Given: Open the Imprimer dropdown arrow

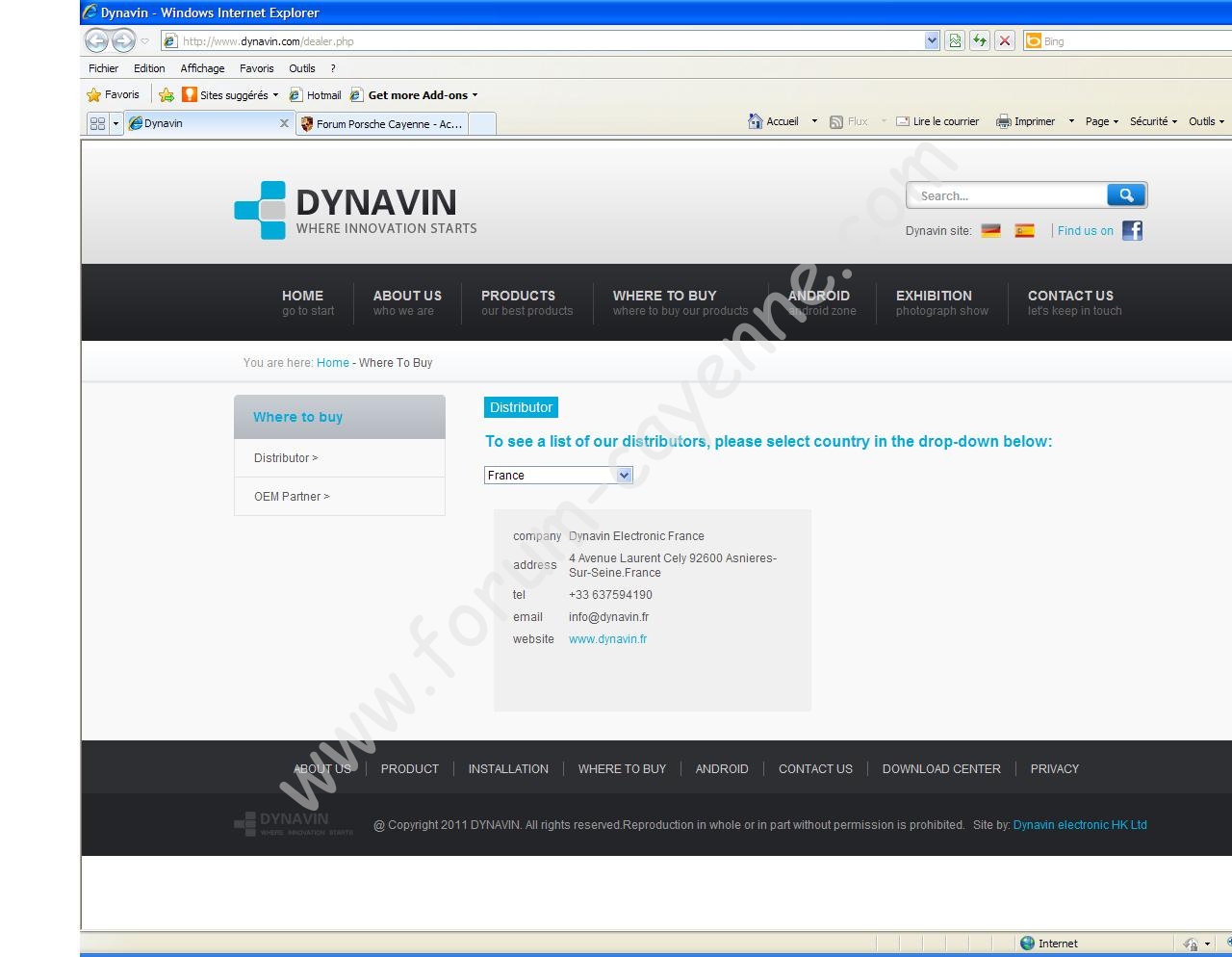Looking at the screenshot, I should tap(1071, 121).
